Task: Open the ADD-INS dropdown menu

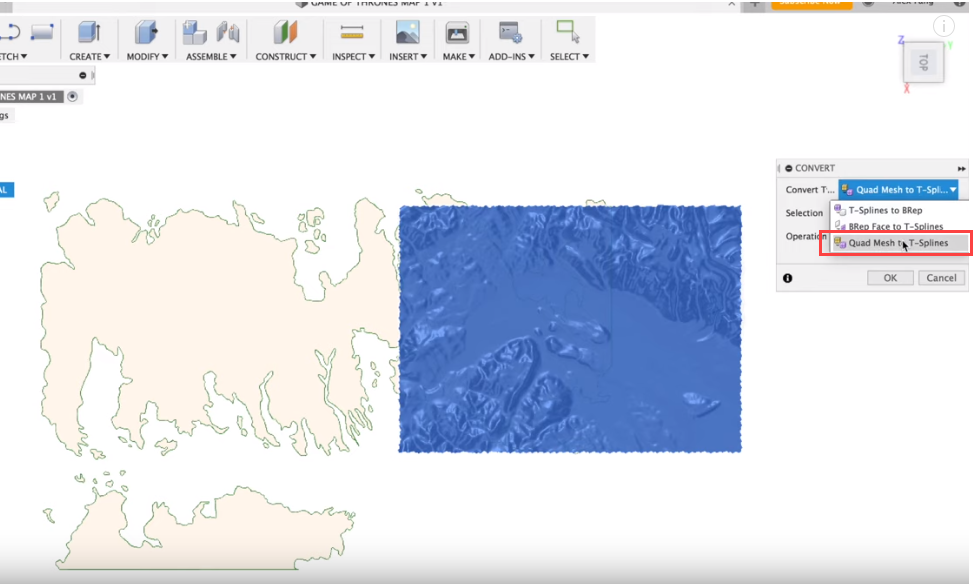Action: coord(511,56)
